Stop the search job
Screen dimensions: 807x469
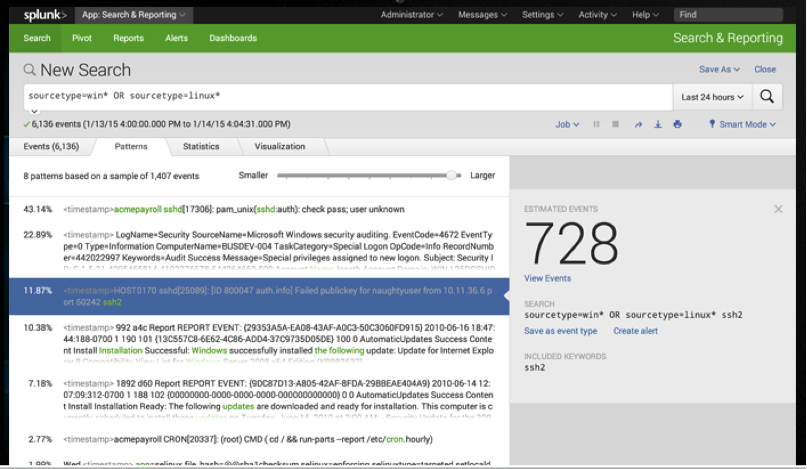tap(616, 124)
